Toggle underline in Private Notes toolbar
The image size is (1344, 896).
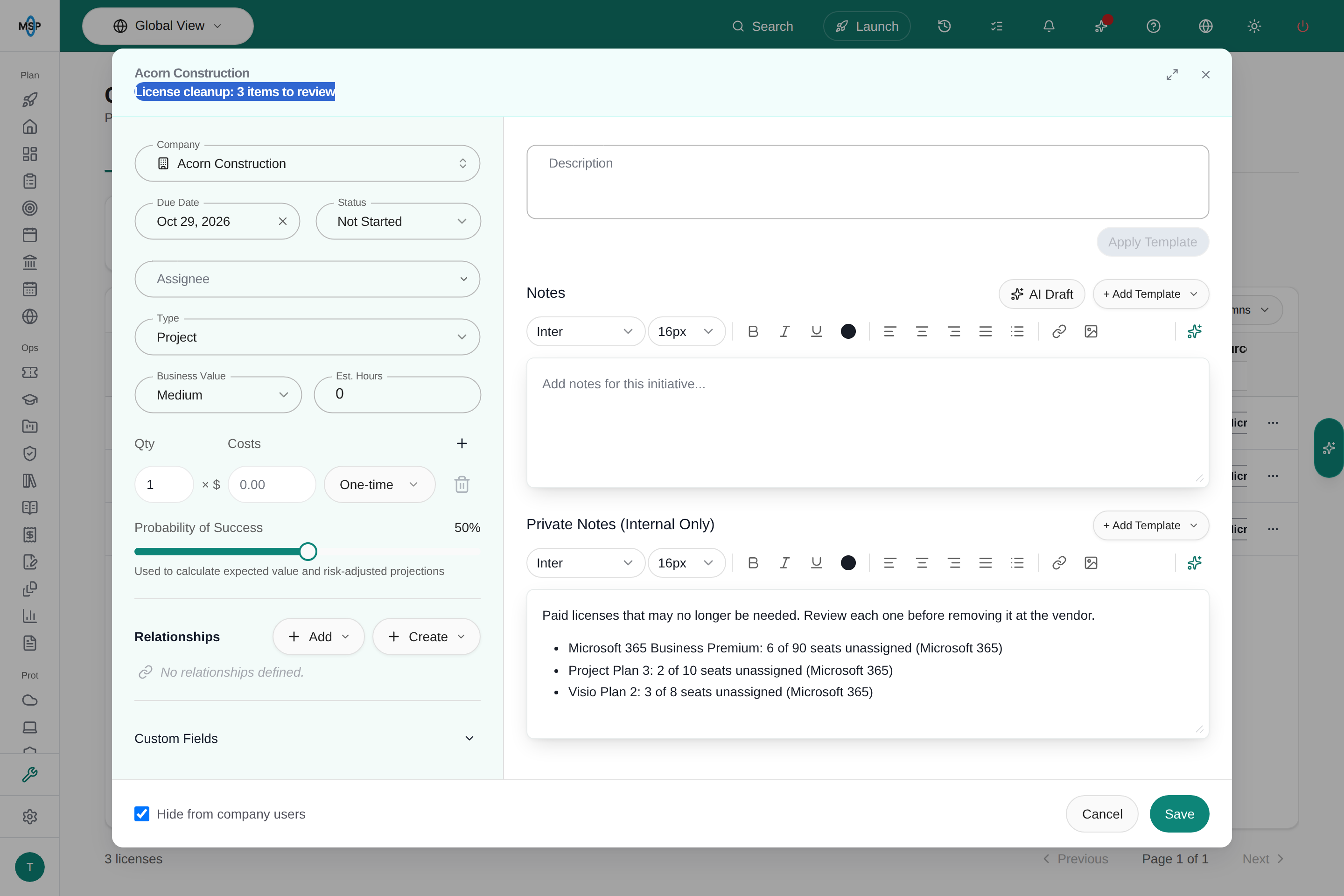[817, 563]
